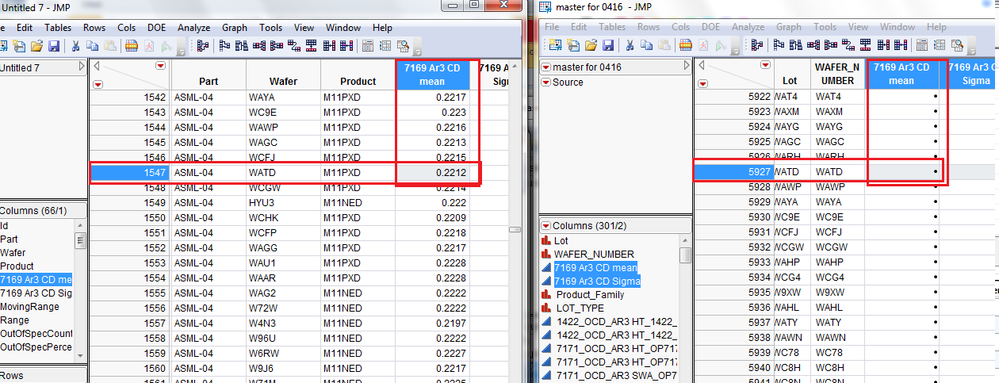Click Cut scissors icon in Untitled 7 toolbar
Viewport: 999px width, 383px height.
click(75, 45)
